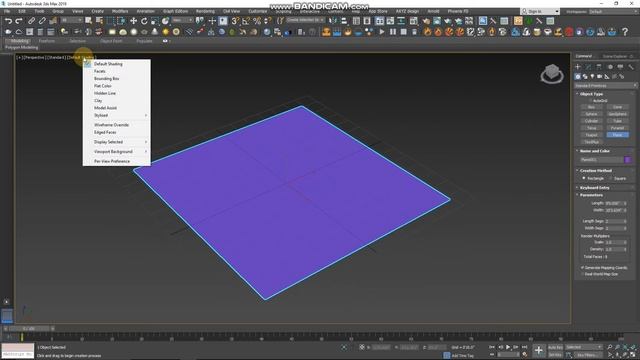Open the Stylized submenu
This screenshot has width=640, height=360.
116,116
